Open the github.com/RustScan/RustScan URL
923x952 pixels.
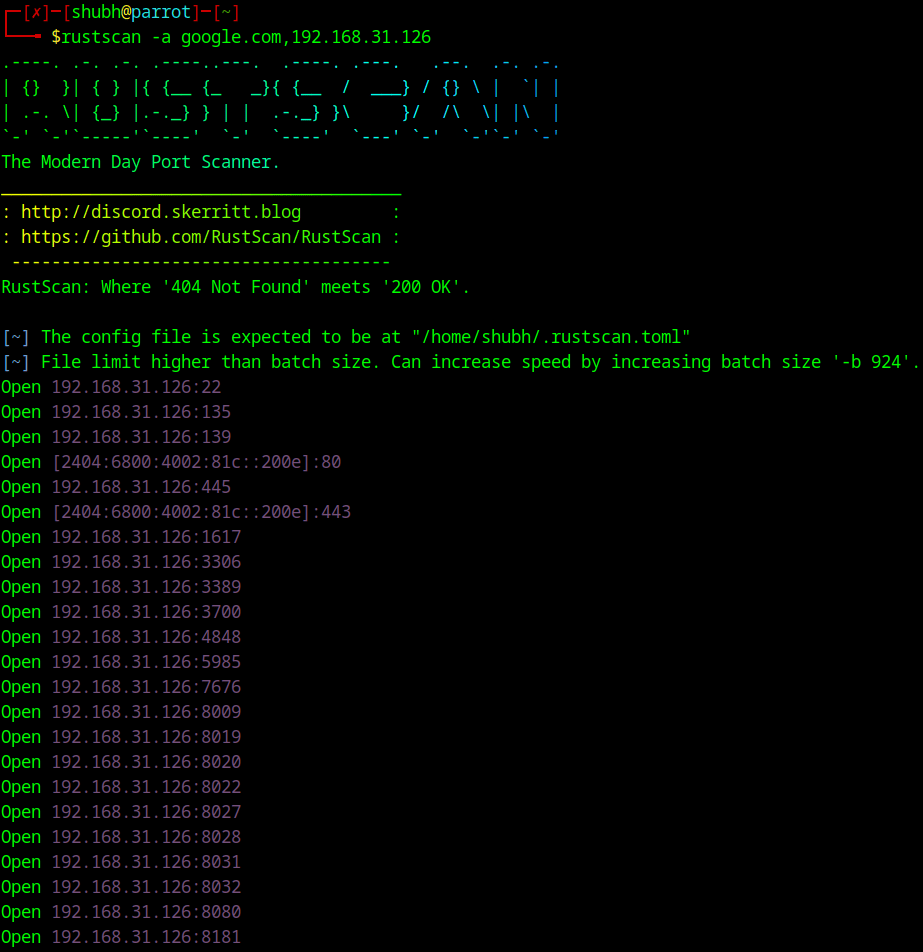tap(201, 237)
